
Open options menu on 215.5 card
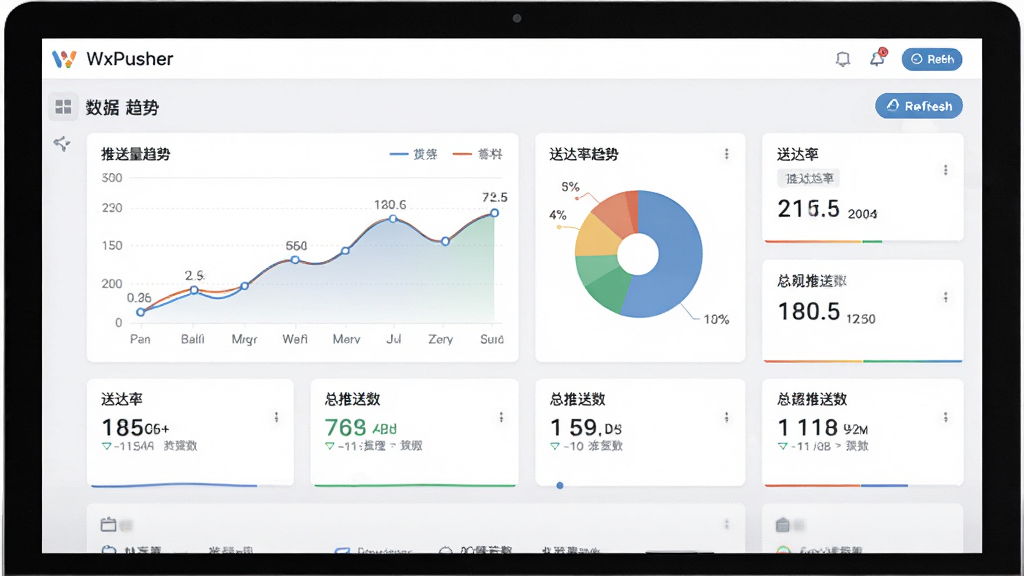pos(945,170)
